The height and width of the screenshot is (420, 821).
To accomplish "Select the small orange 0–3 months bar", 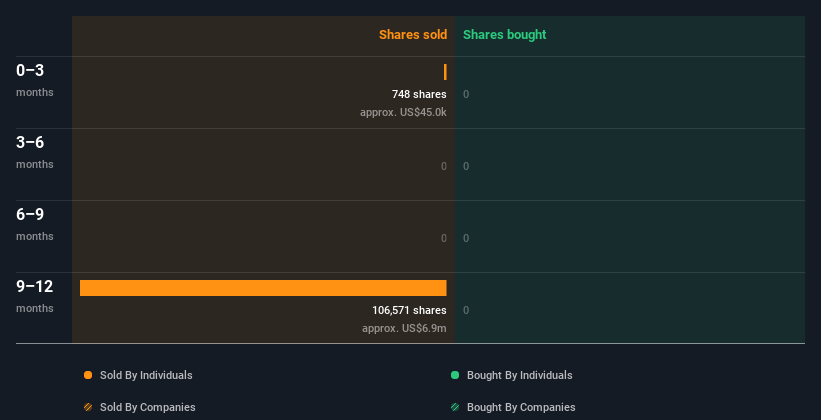I will pos(445,72).
